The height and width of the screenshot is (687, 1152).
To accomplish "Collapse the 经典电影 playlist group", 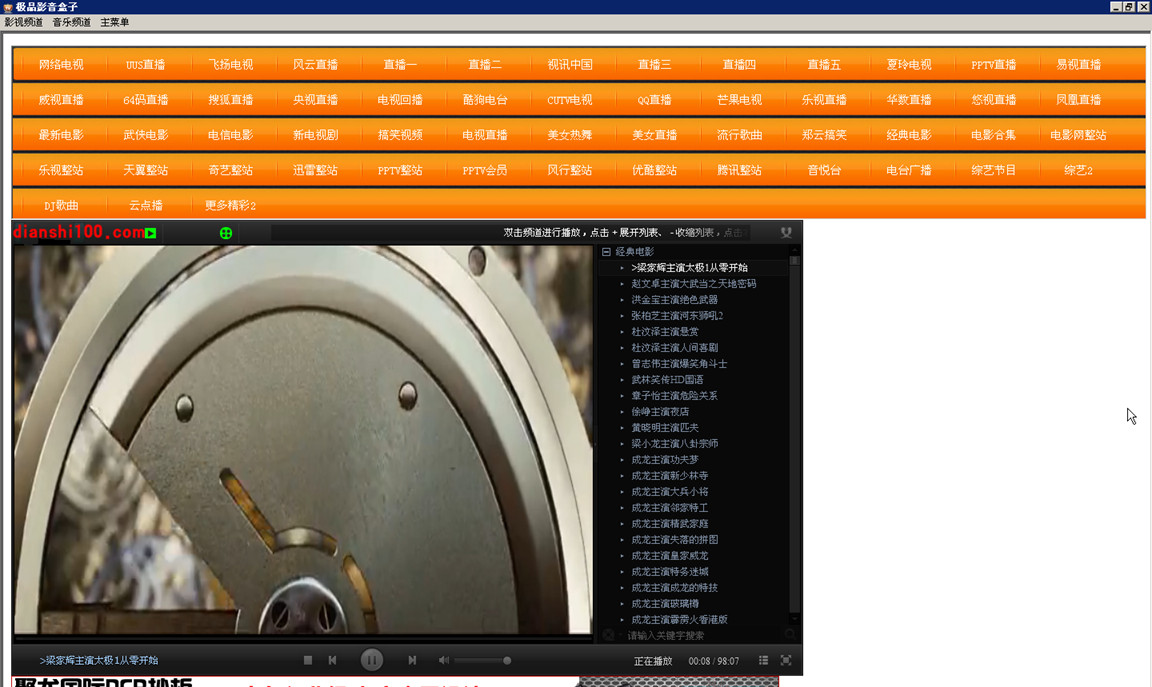I will [x=606, y=251].
